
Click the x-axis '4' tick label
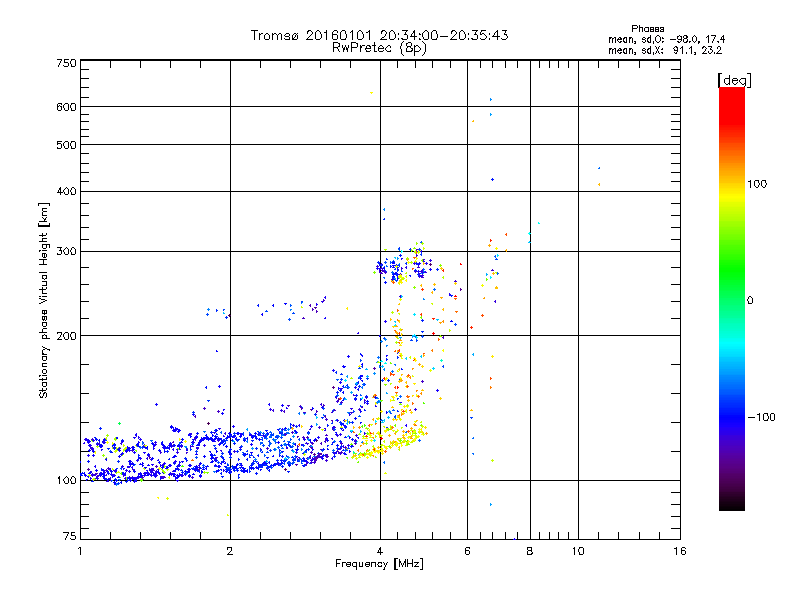(380, 551)
